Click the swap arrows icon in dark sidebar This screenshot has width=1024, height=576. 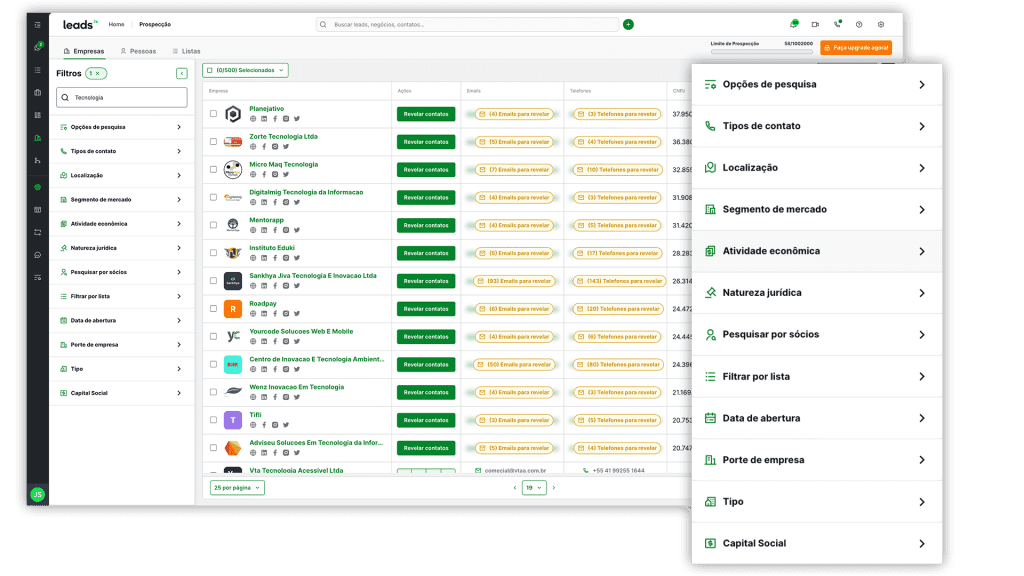[37, 232]
